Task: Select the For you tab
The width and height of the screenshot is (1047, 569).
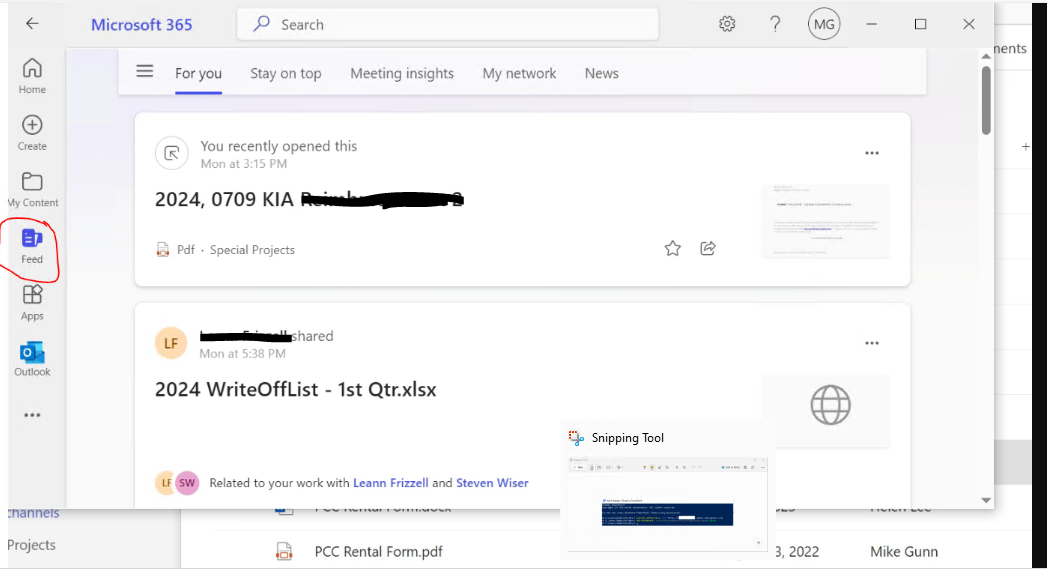Action: coord(198,73)
